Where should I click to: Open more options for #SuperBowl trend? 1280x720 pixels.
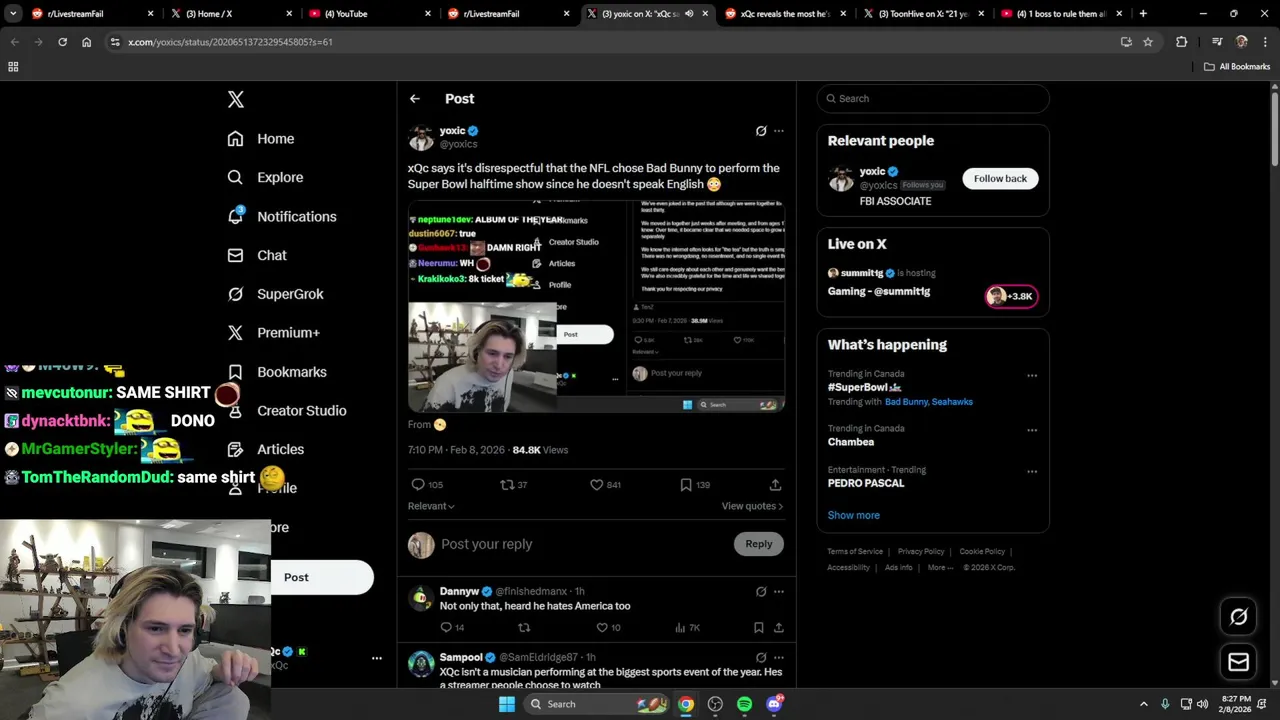1032,376
